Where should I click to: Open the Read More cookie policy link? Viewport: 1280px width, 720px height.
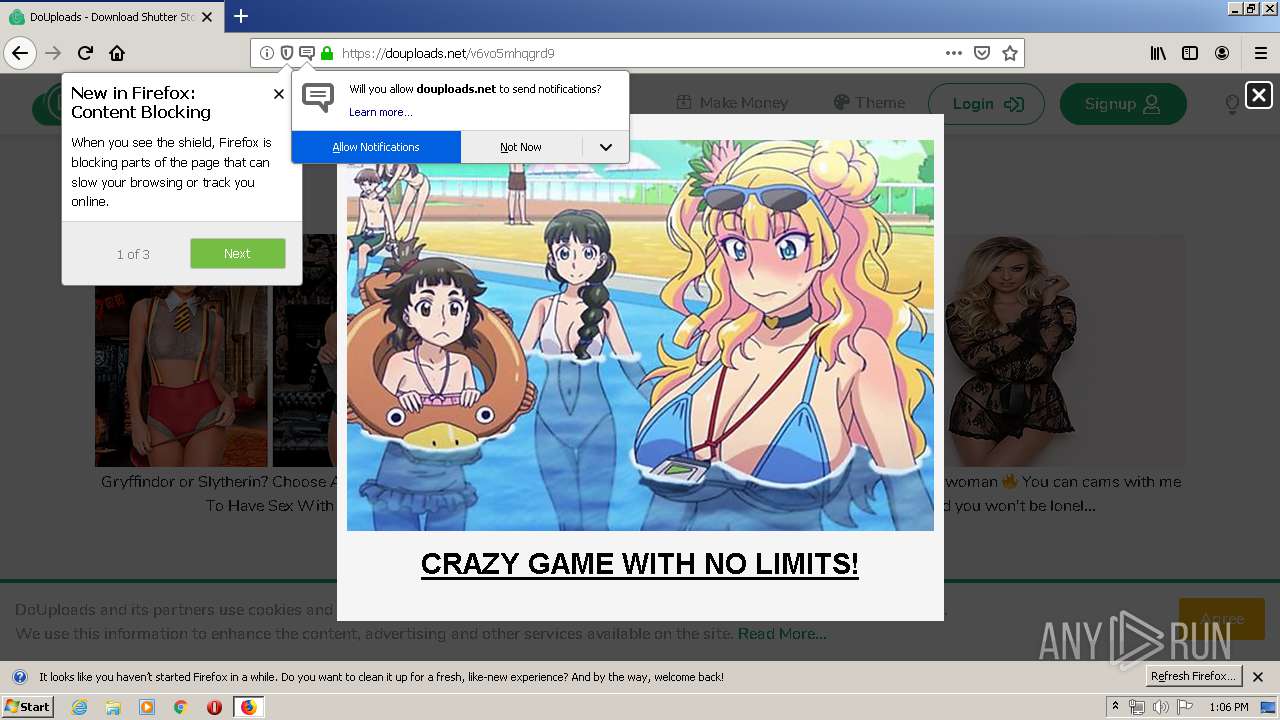pyautogui.click(x=782, y=634)
